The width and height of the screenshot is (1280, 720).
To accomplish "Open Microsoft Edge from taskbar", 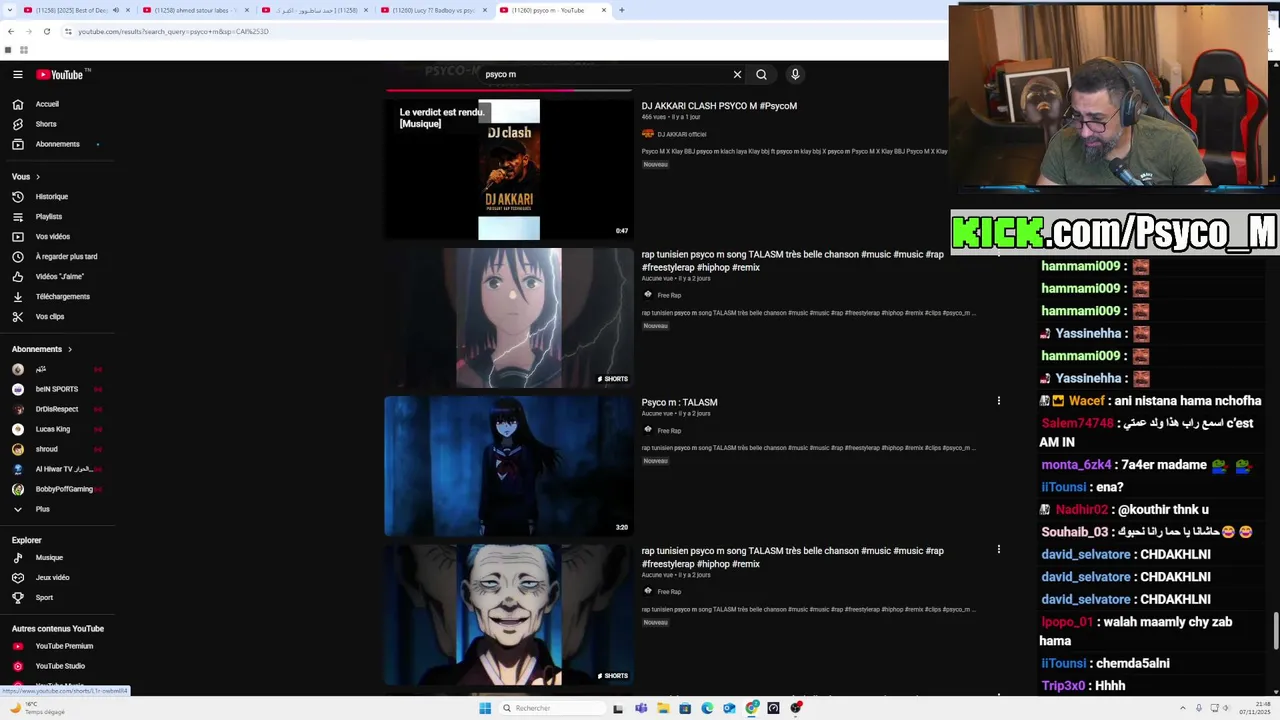I will point(707,708).
